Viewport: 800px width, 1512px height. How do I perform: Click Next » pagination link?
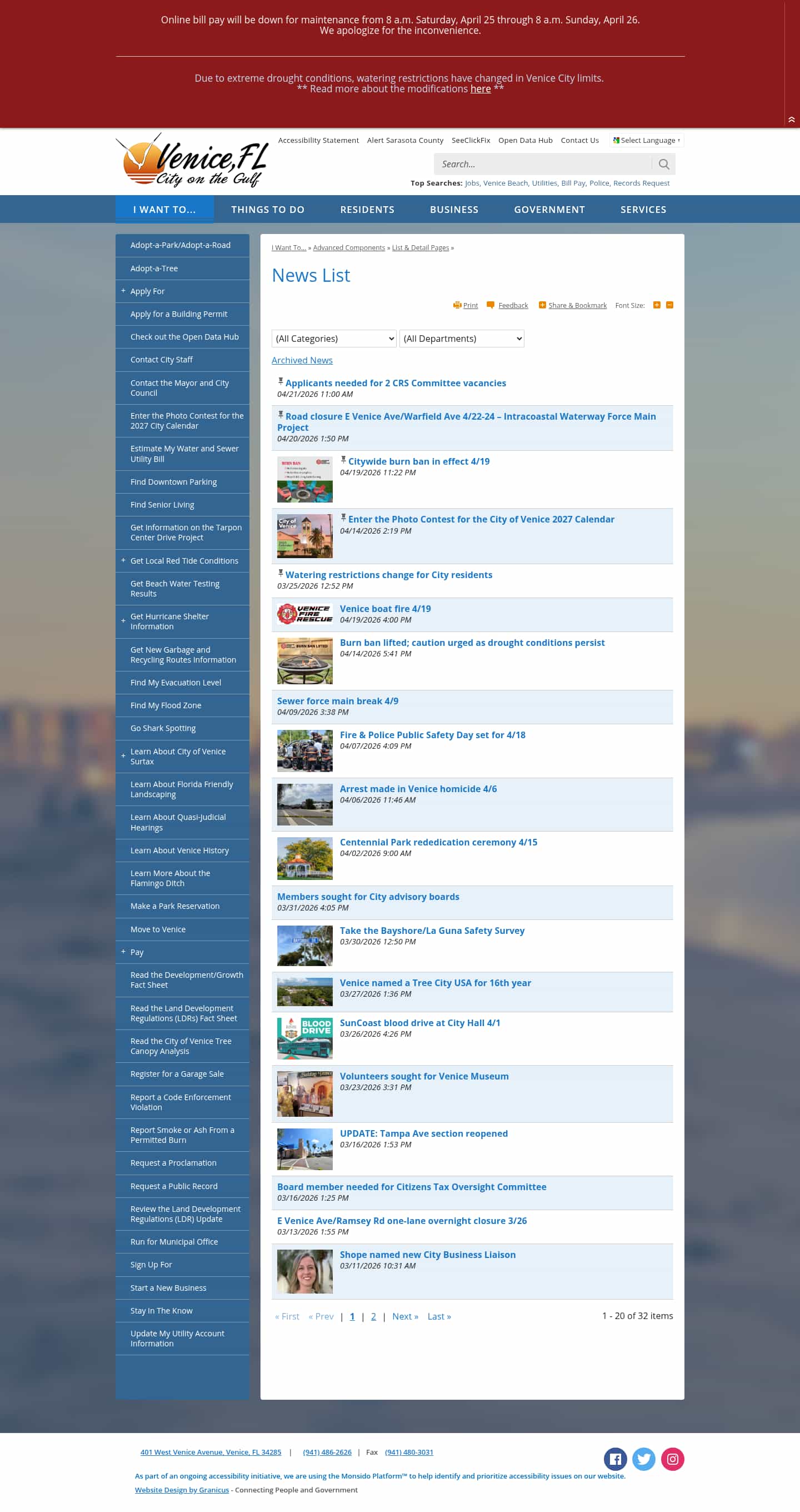(x=406, y=1316)
